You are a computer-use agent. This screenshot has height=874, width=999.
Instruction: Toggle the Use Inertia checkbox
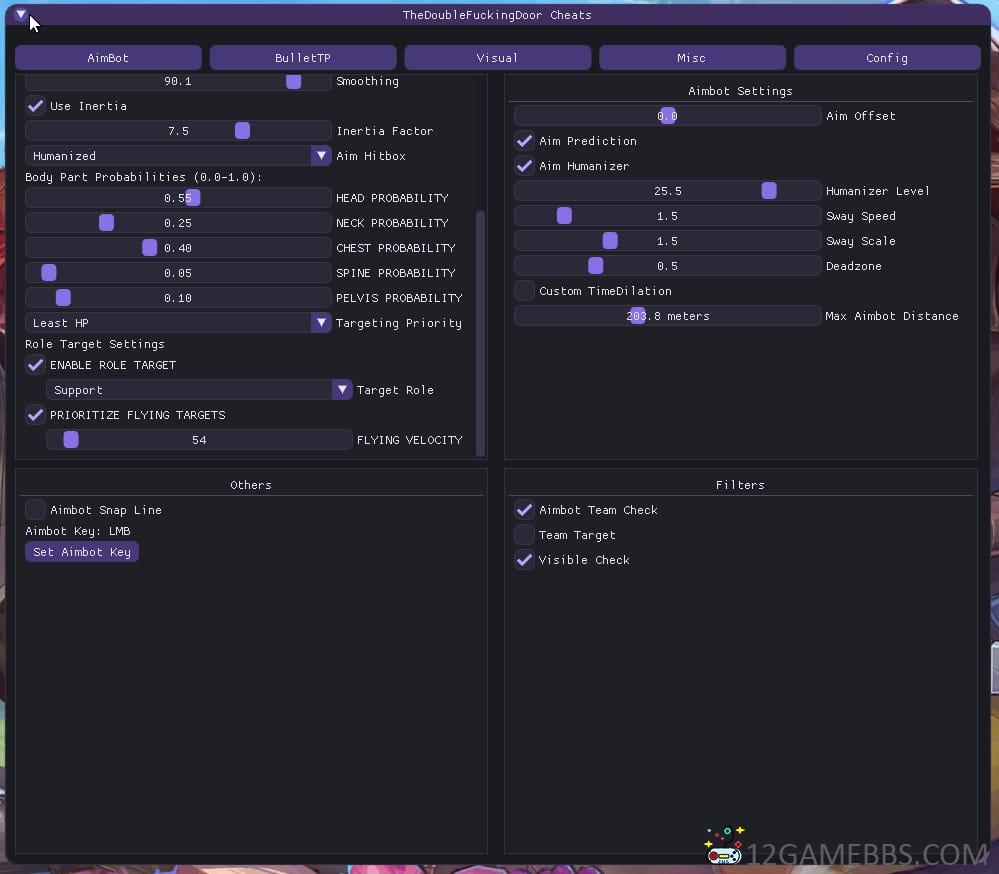(36, 106)
